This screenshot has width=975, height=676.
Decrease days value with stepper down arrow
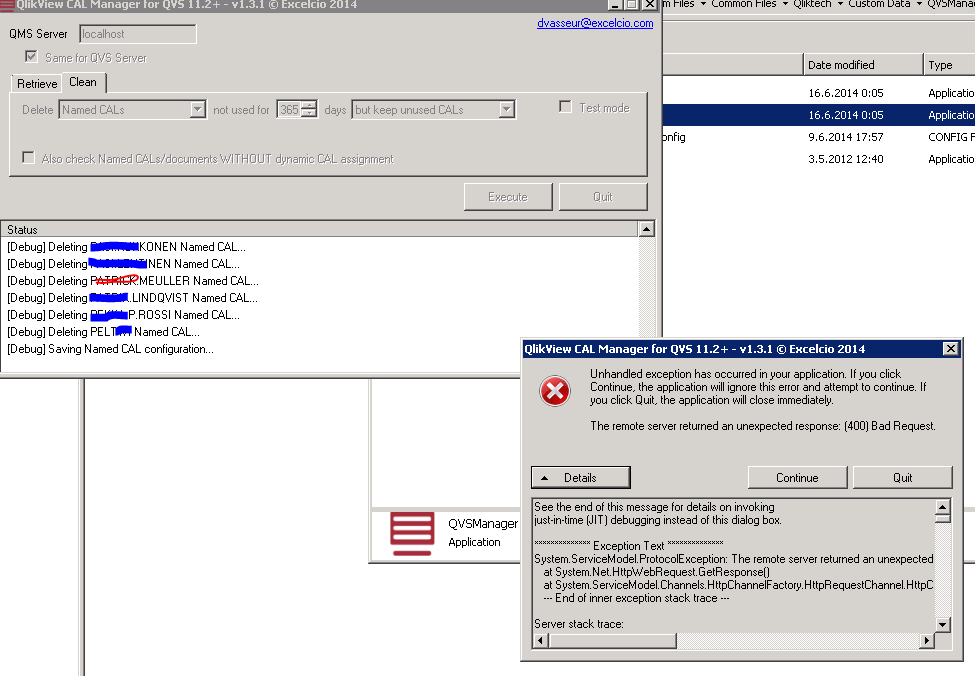coord(309,114)
